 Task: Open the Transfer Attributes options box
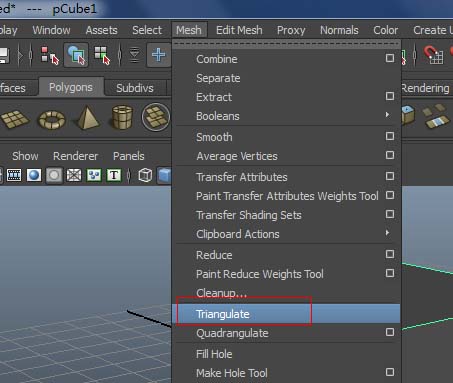click(390, 176)
